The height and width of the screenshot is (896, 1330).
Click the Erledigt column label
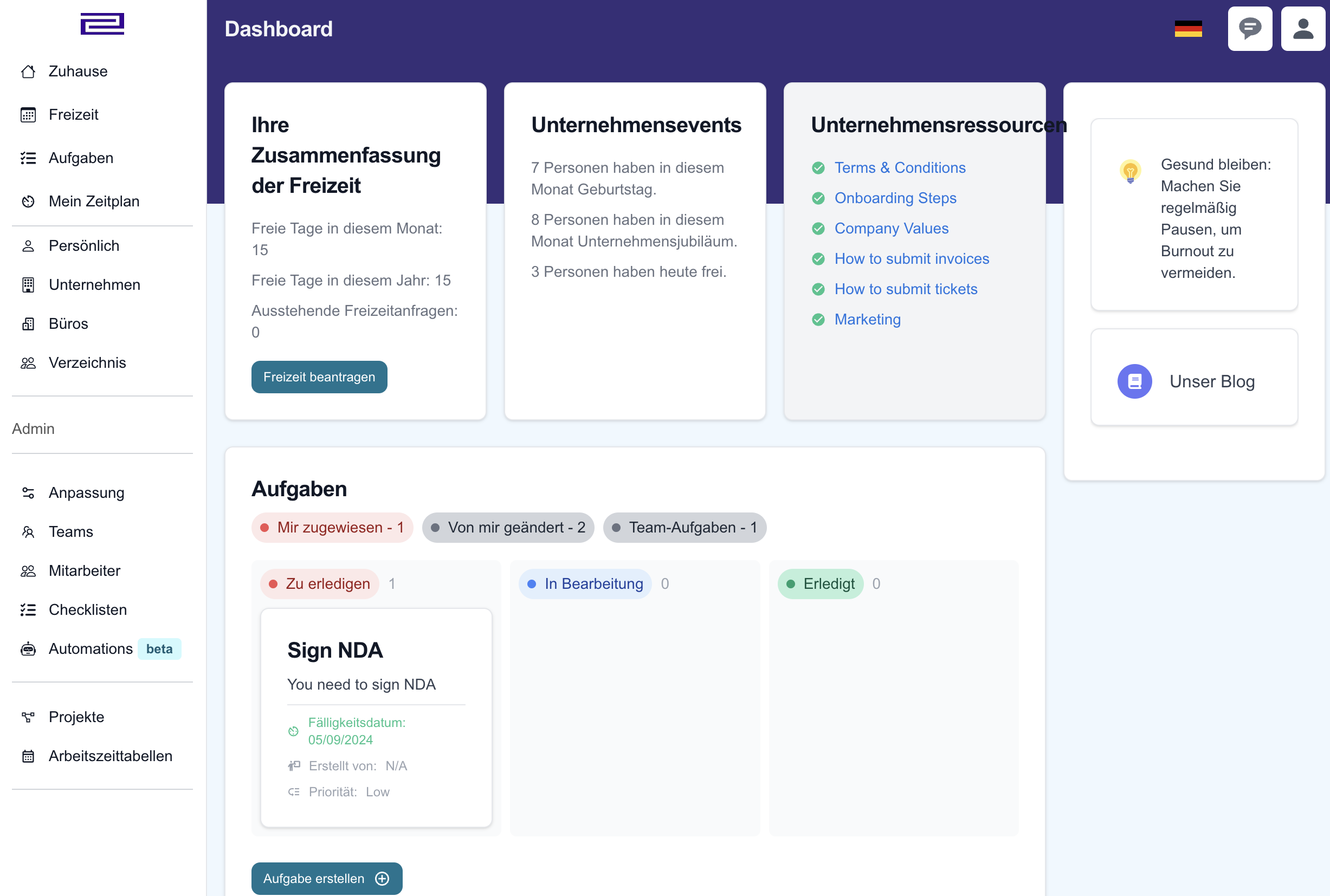click(x=820, y=584)
